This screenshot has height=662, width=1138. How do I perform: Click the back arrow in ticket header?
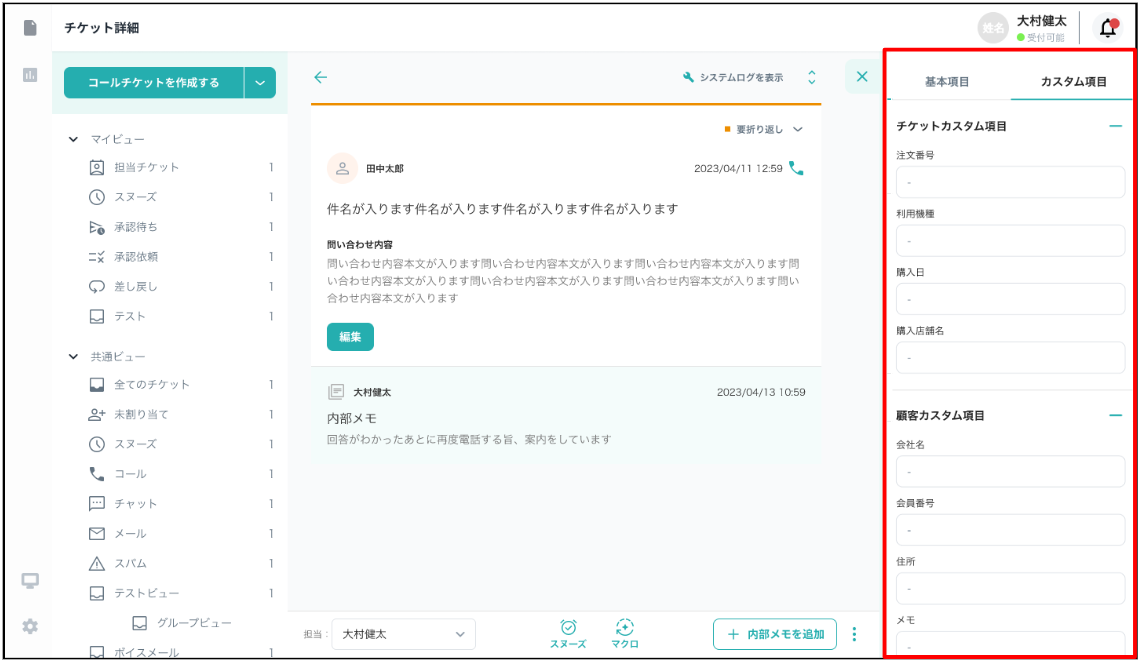pos(320,77)
